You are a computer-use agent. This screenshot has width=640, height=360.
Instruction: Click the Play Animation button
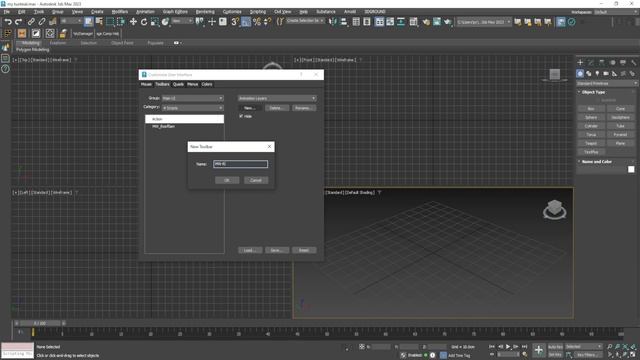coord(508,347)
